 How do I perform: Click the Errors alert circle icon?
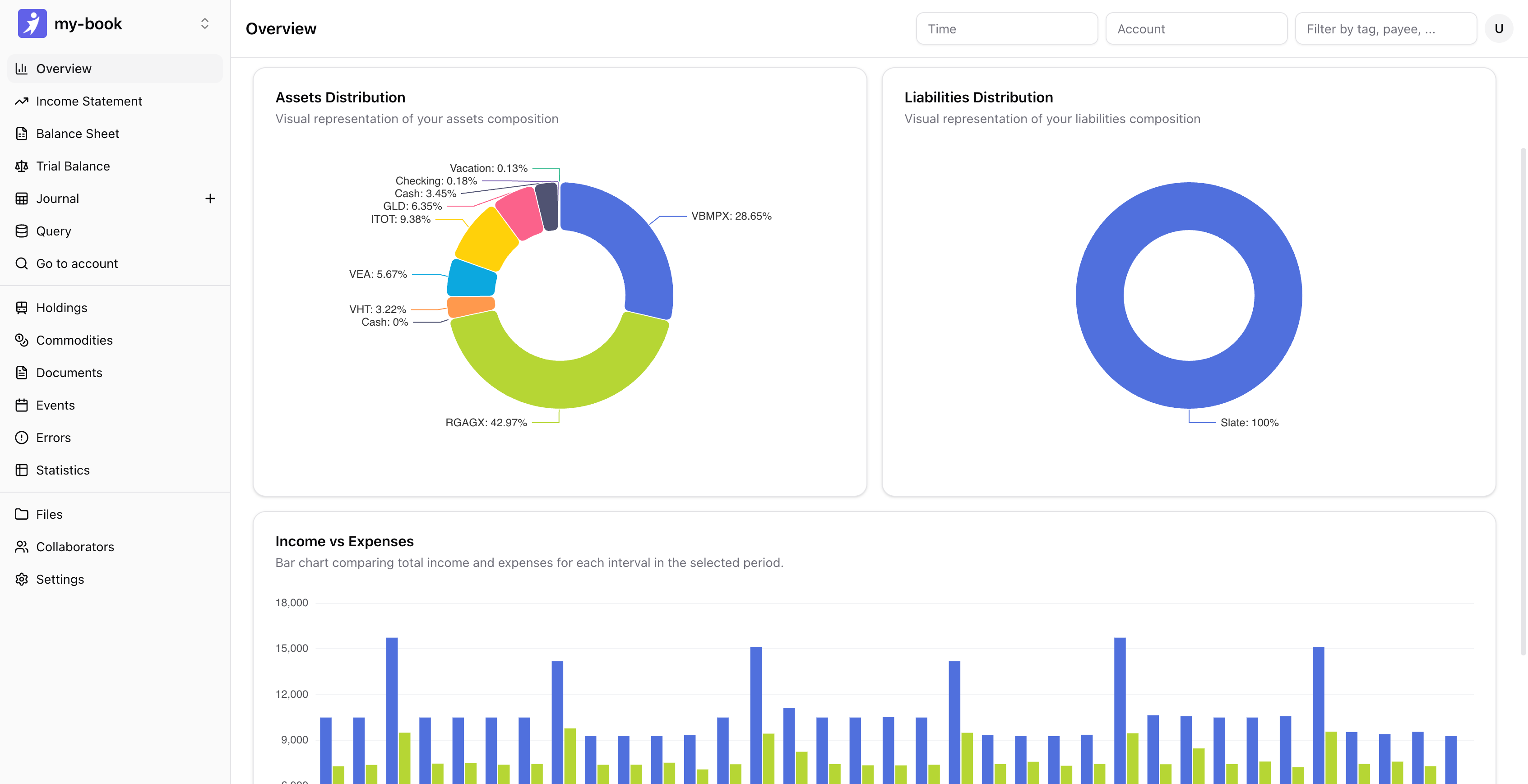pyautogui.click(x=22, y=438)
